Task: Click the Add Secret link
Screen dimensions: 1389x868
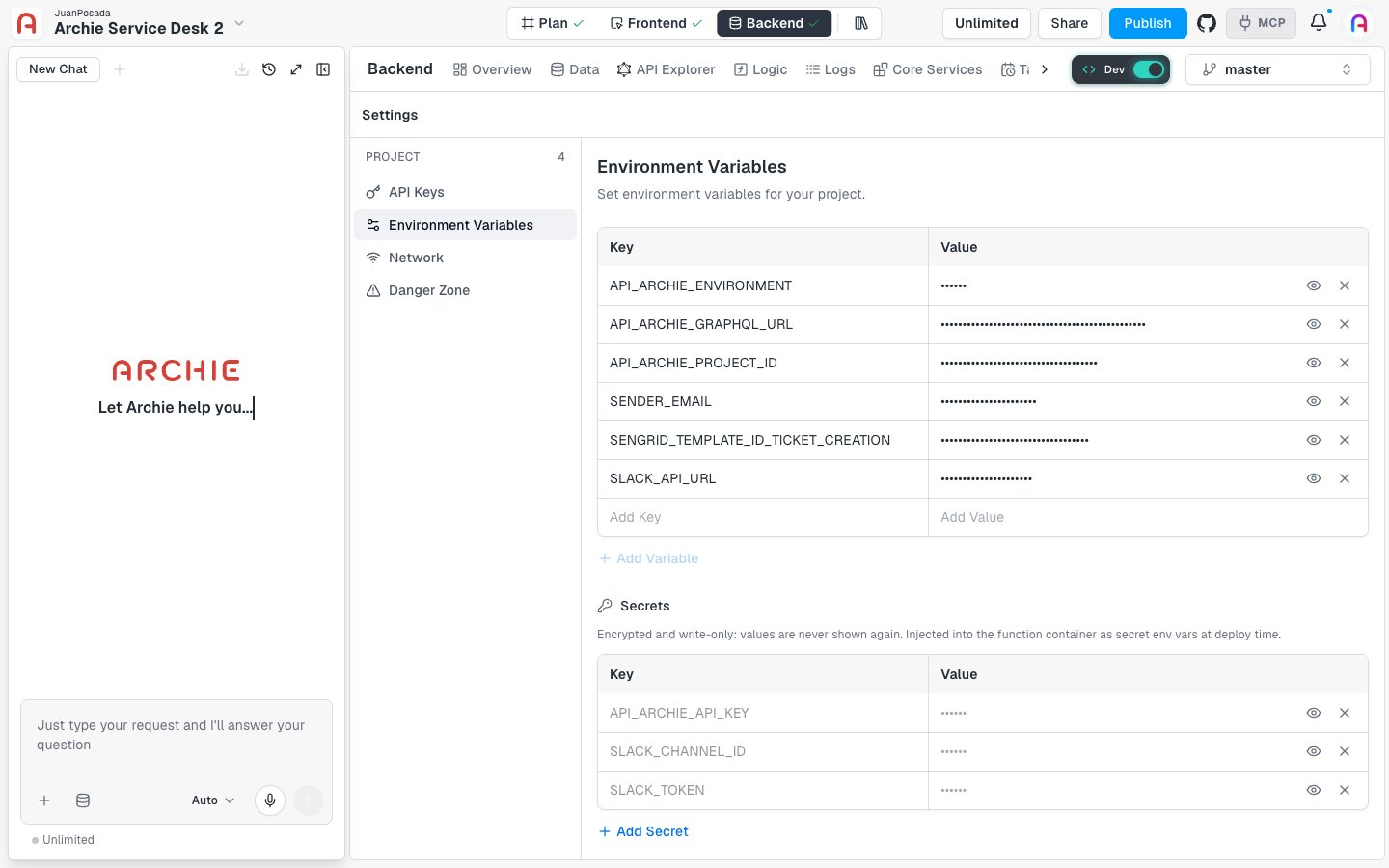Action: (643, 831)
